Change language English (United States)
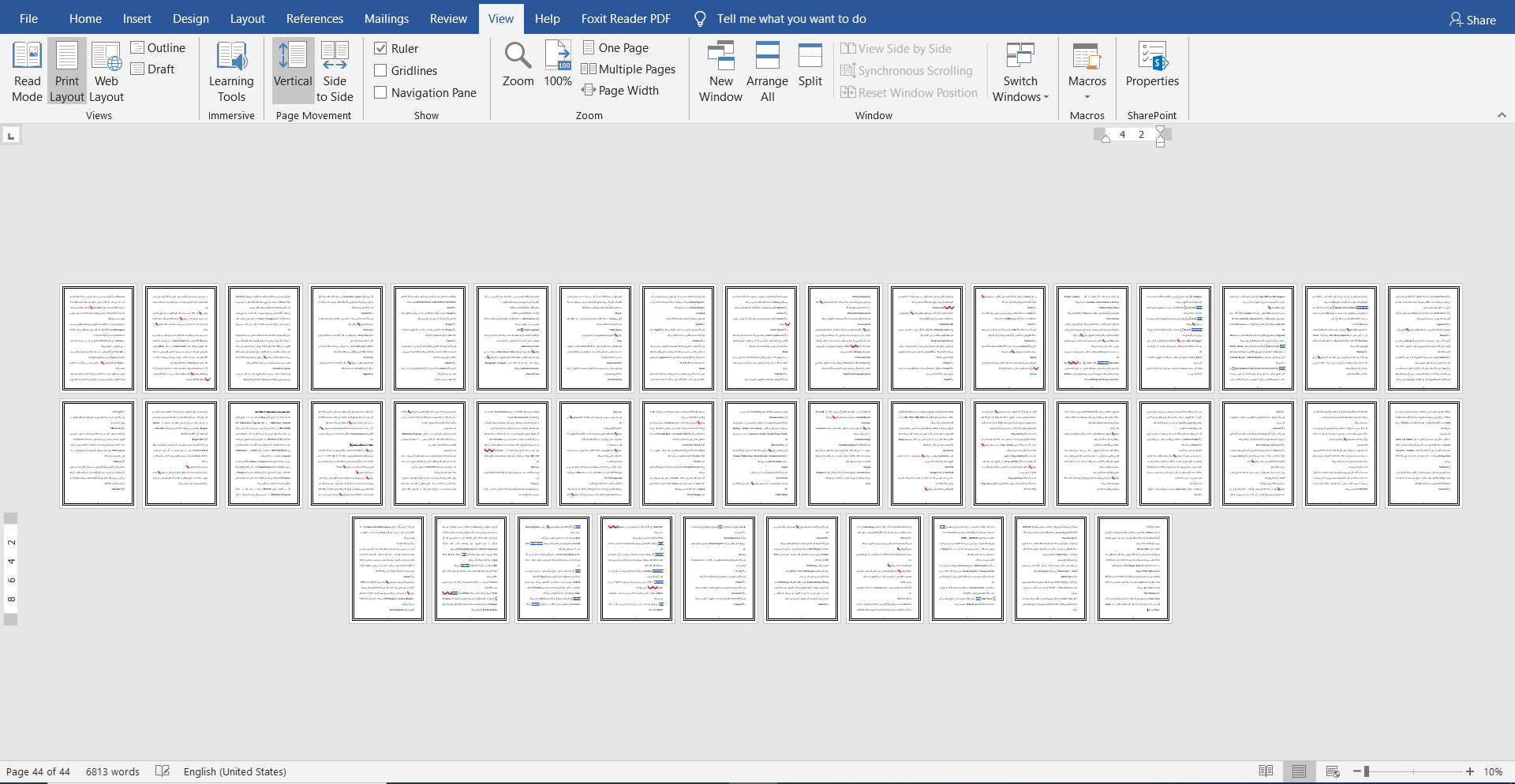 (235, 771)
